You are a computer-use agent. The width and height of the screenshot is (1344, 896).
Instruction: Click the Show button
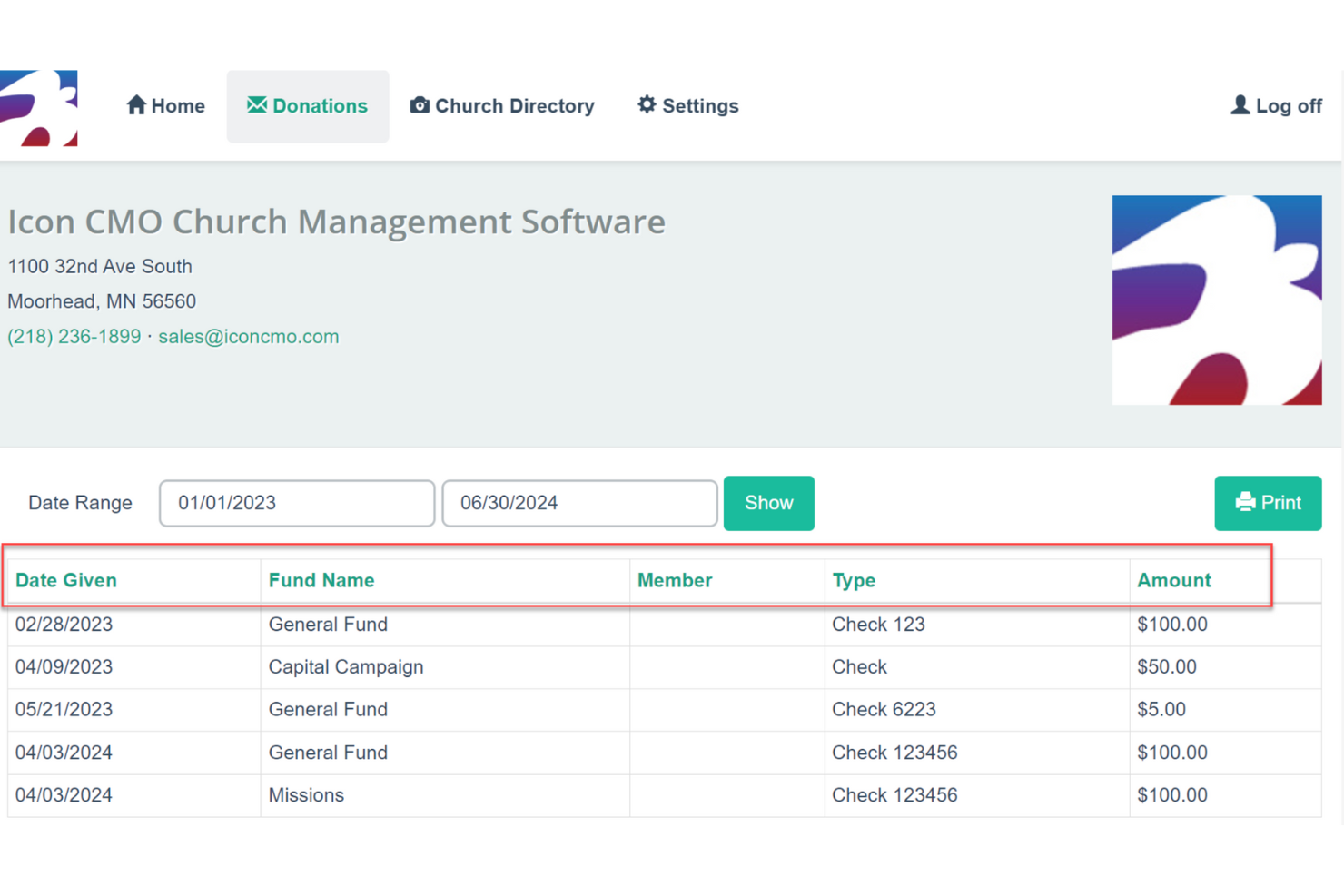pyautogui.click(x=769, y=503)
